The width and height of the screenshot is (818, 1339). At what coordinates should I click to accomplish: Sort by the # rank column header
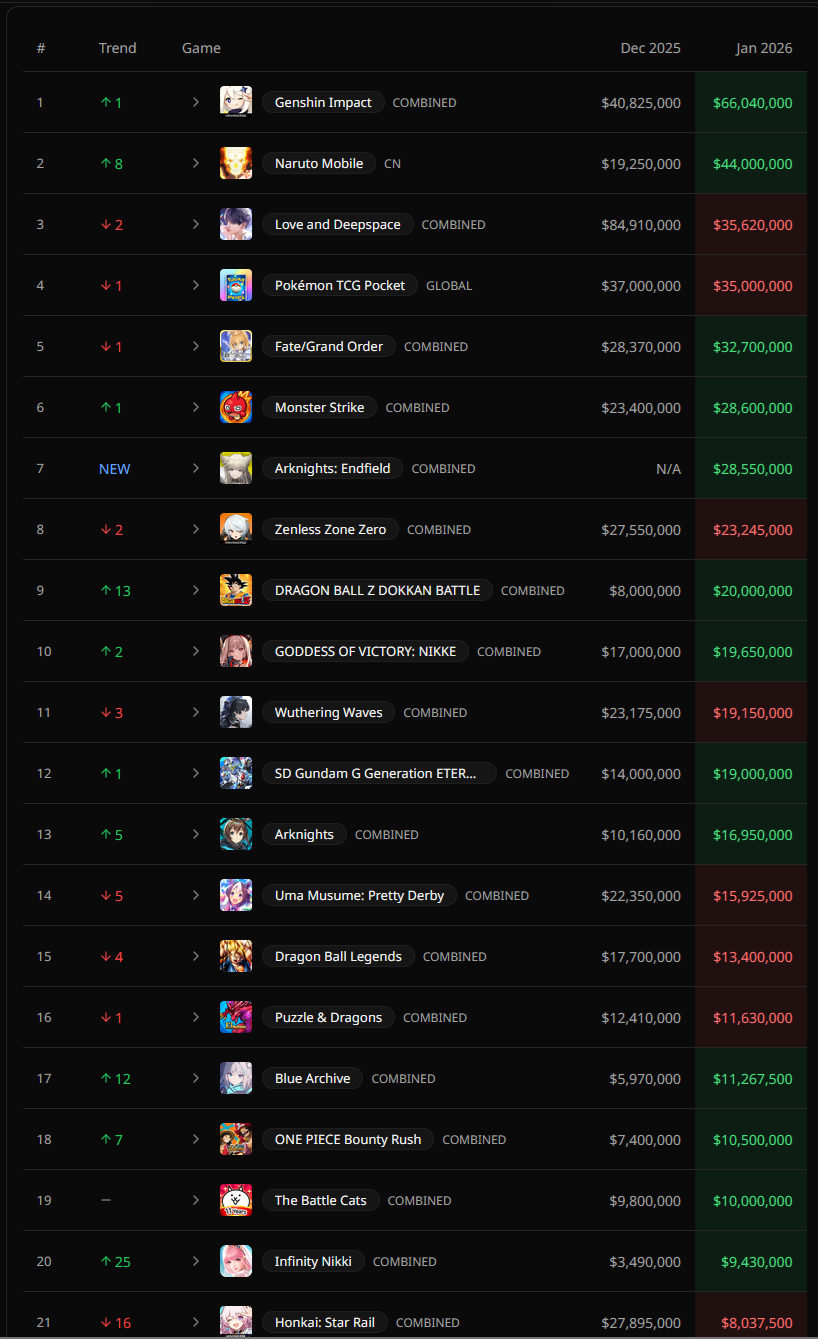pyautogui.click(x=41, y=48)
